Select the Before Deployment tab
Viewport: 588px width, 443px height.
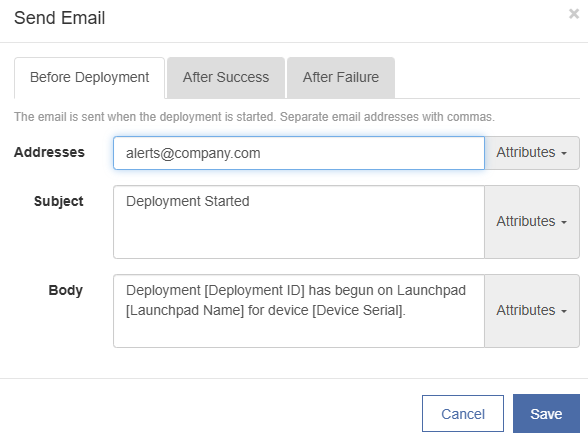(89, 78)
